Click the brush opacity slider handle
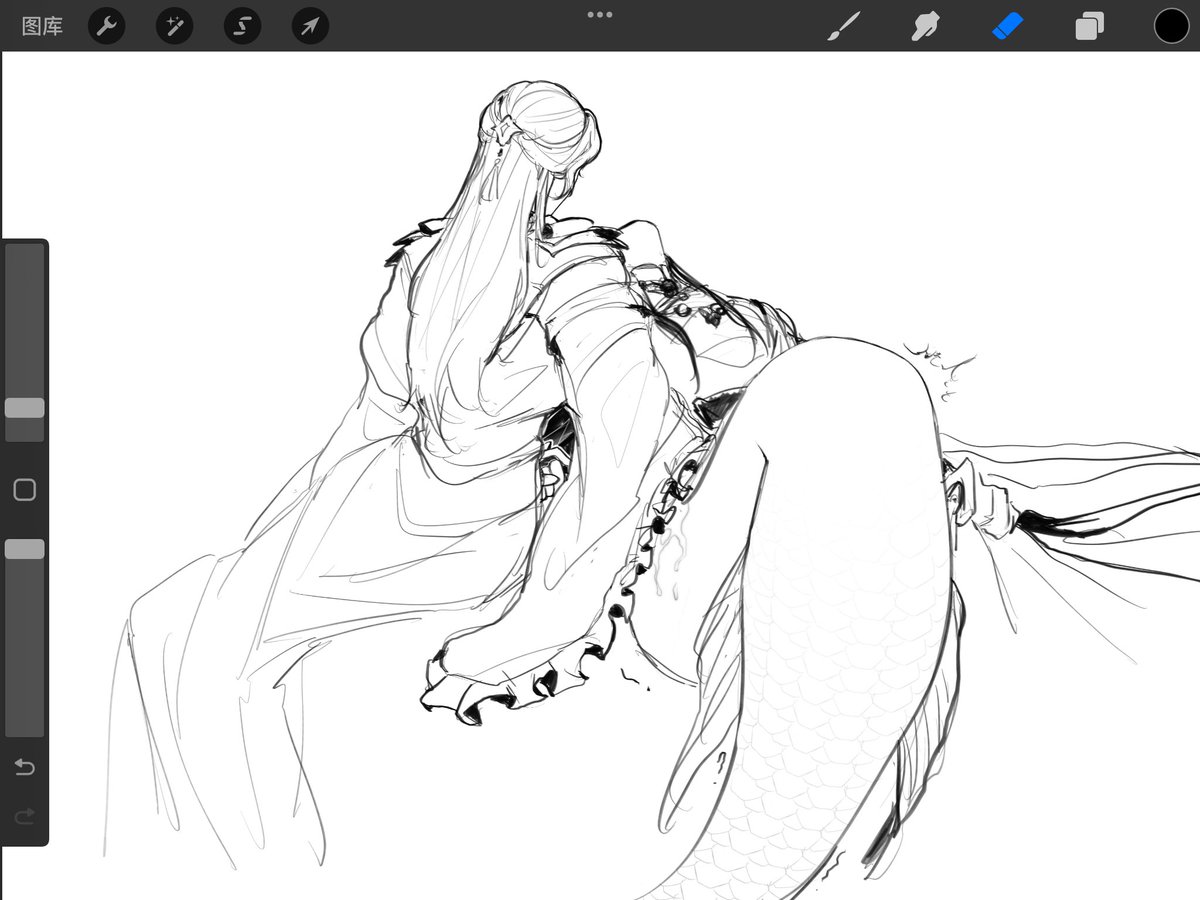The width and height of the screenshot is (1200, 900). coord(24,549)
